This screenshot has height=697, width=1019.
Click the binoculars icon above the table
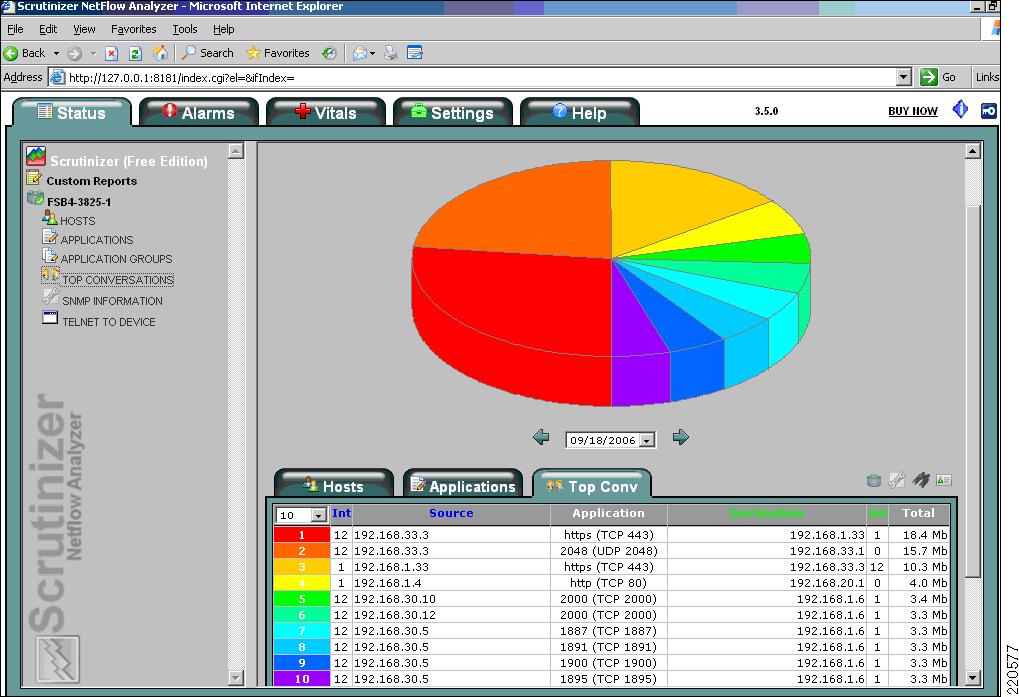coord(921,480)
